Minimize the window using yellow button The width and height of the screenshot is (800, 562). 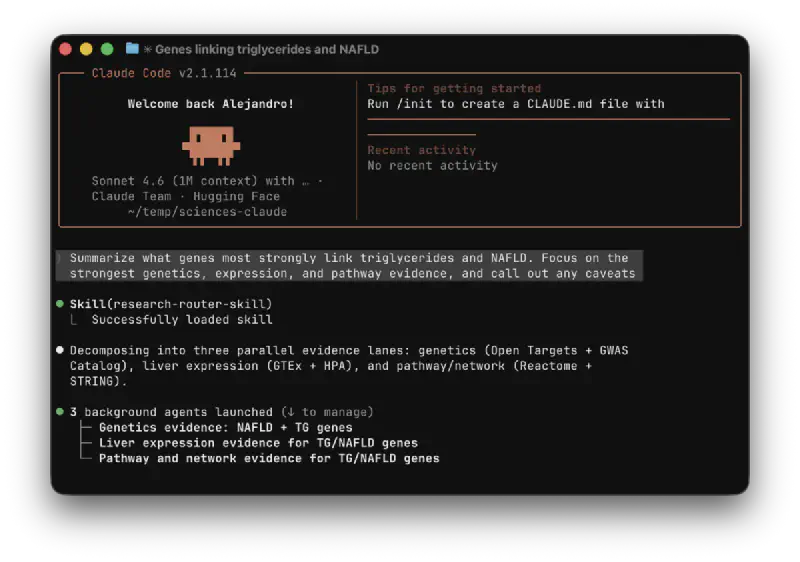[86, 49]
